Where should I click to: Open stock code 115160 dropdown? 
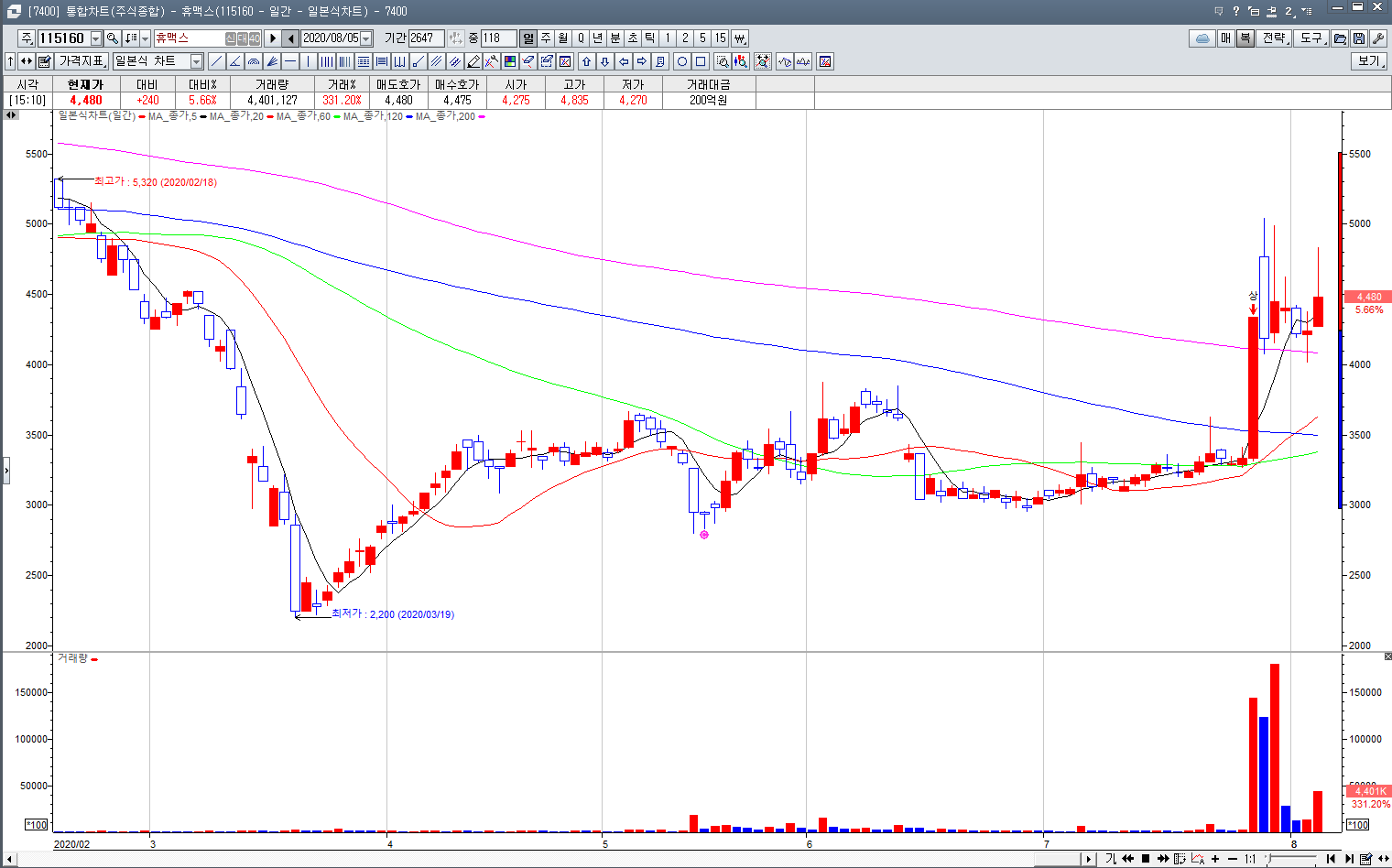pos(96,38)
